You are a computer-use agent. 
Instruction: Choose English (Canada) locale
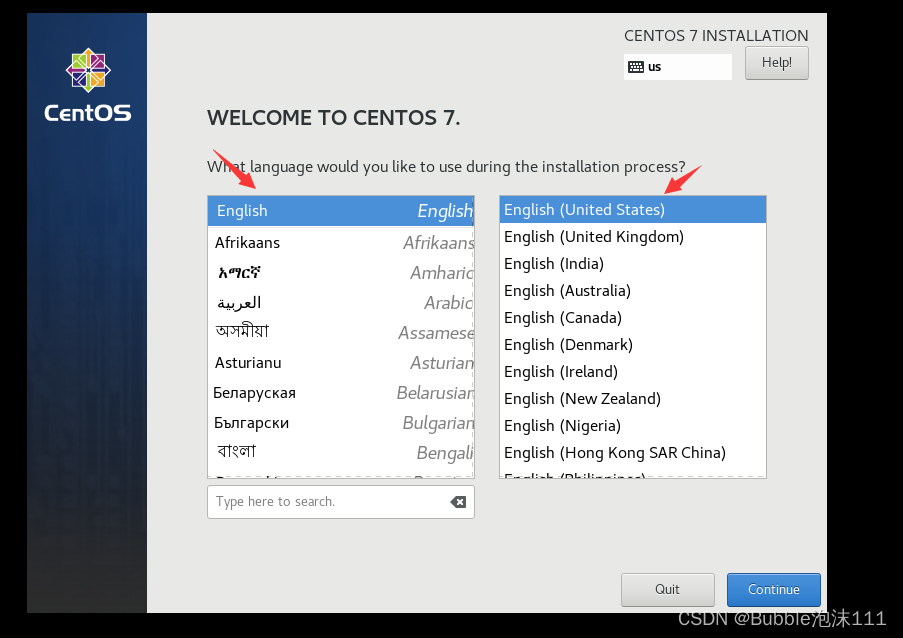tap(633, 318)
